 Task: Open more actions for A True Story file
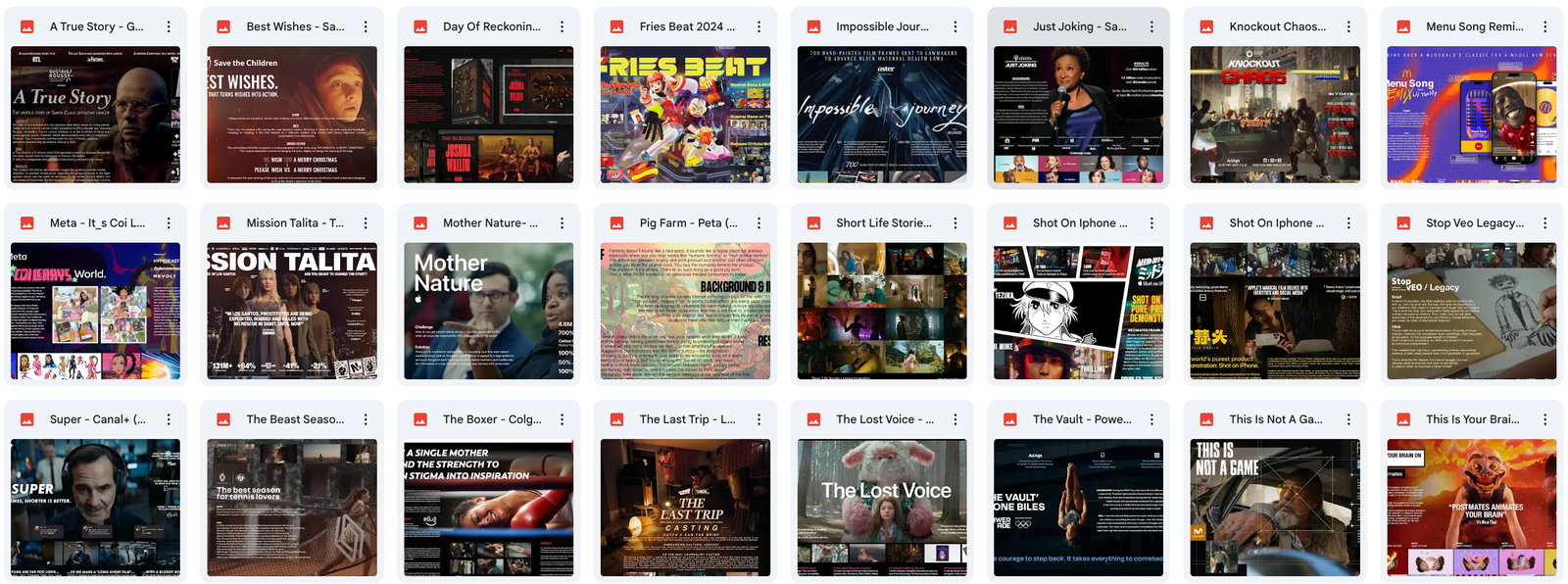point(169,26)
